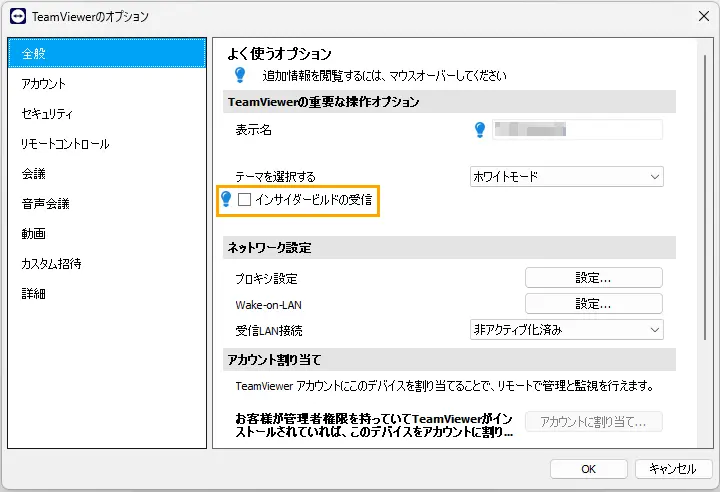The image size is (720, 492).
Task: Click the キャンセル button
Action: tap(673, 469)
